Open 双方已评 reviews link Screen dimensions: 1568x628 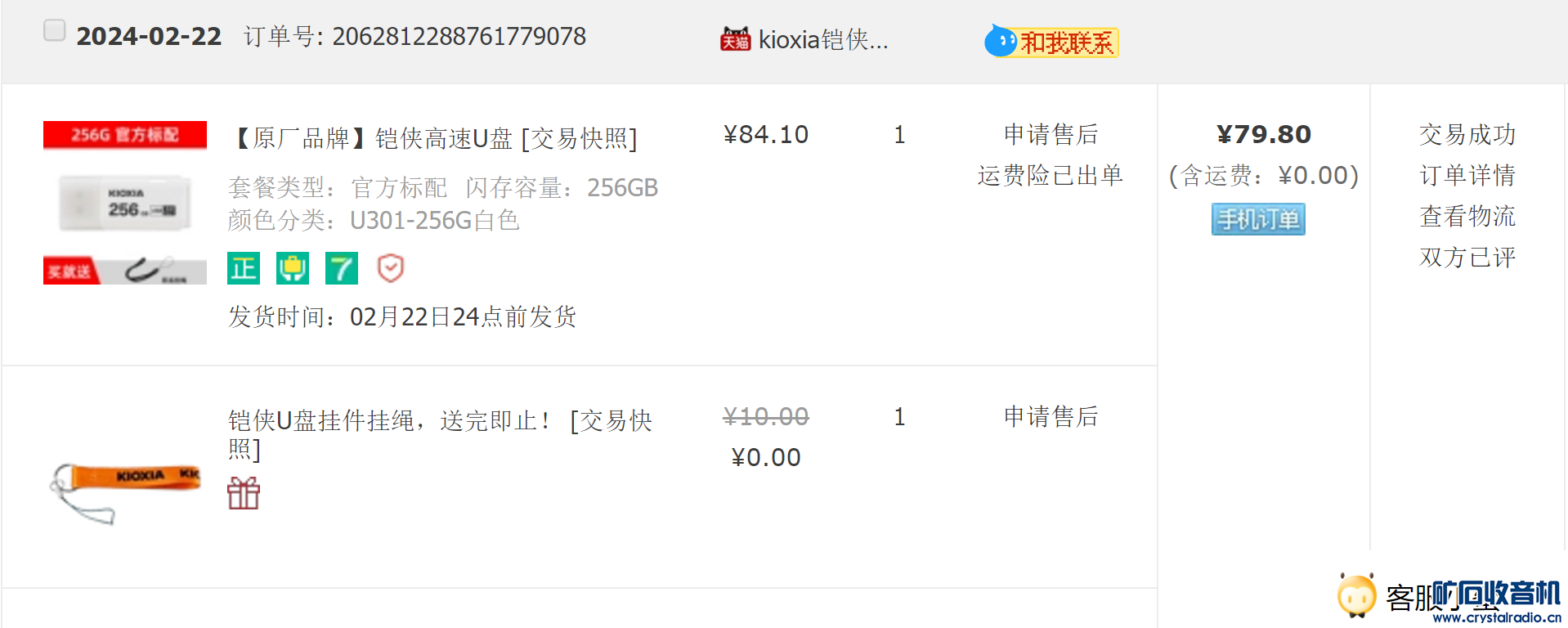point(1467,257)
